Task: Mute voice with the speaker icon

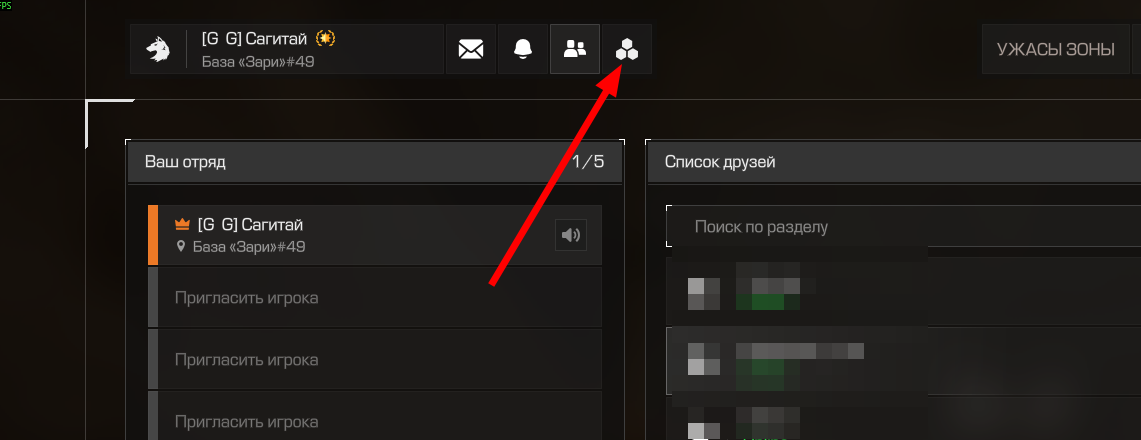Action: pos(571,235)
